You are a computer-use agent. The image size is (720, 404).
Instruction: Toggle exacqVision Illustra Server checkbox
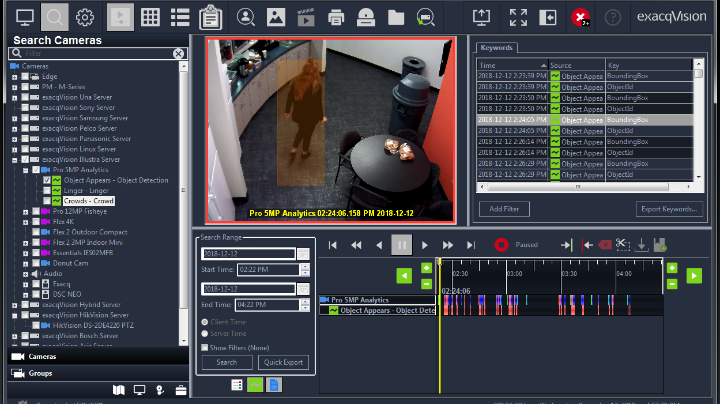(25, 159)
